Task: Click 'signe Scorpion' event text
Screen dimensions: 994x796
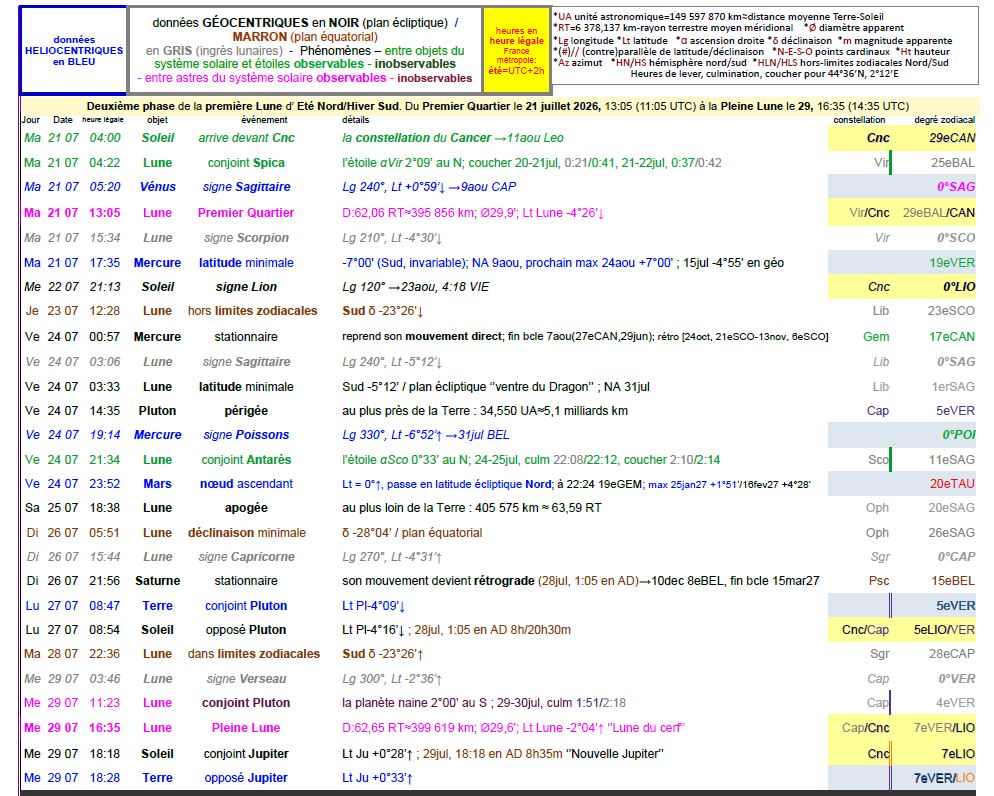Action: pos(246,238)
